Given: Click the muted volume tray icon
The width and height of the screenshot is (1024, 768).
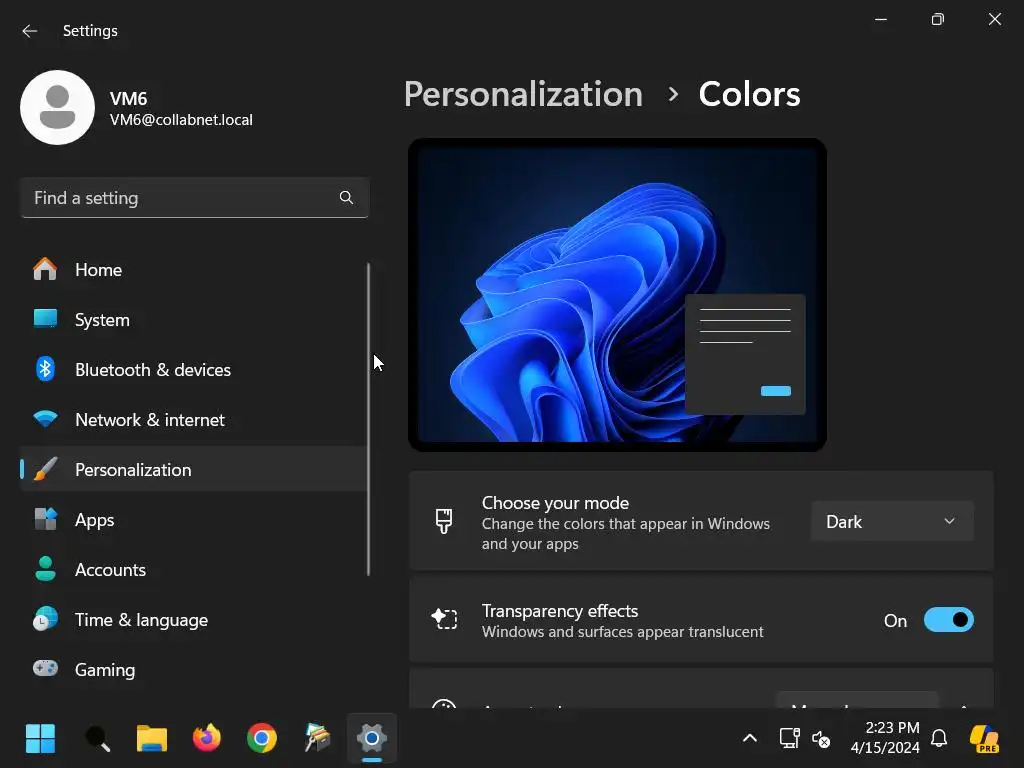Looking at the screenshot, I should tap(821, 739).
